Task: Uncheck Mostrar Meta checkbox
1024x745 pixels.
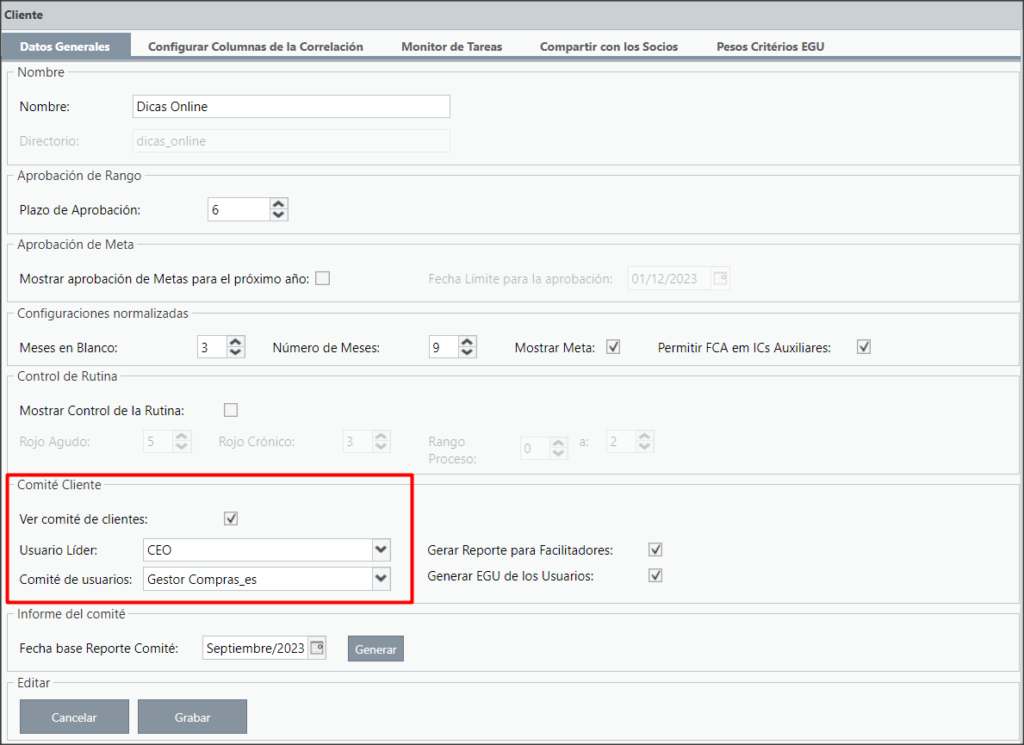Action: [x=613, y=347]
